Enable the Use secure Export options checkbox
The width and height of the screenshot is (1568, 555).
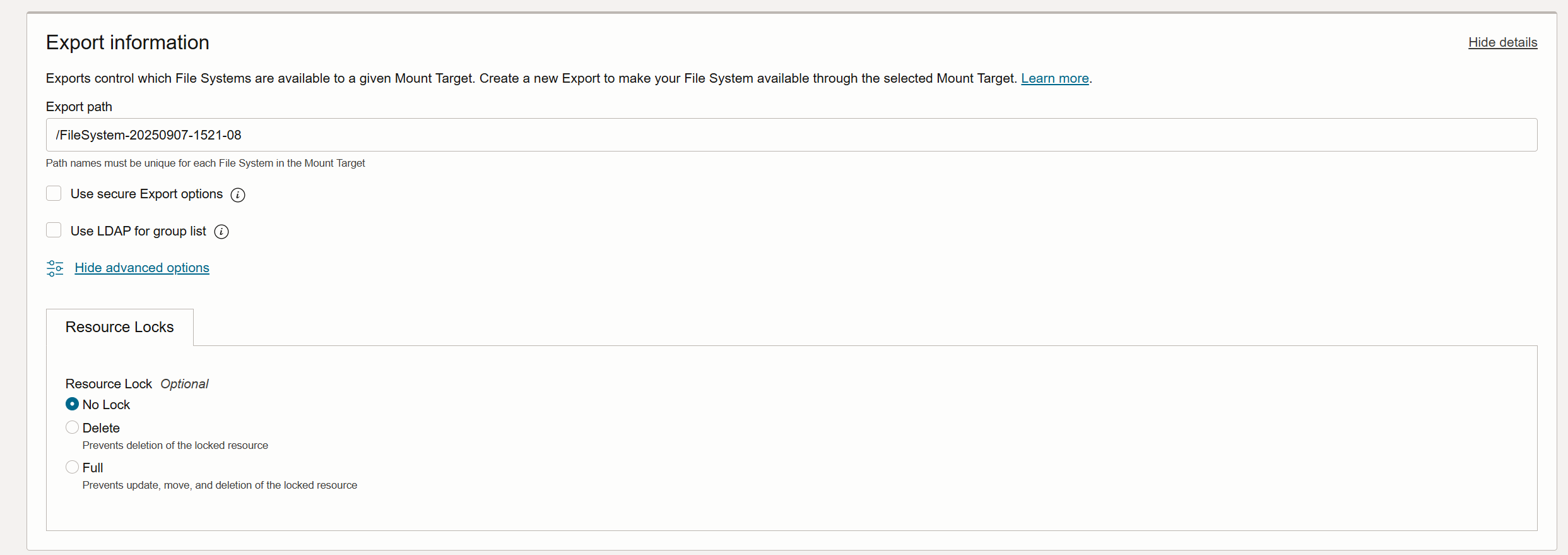point(54,193)
